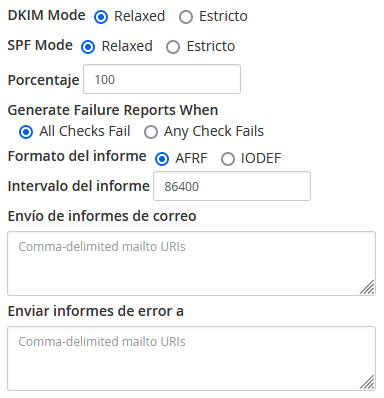Click the Intervalo del informe field

point(232,186)
